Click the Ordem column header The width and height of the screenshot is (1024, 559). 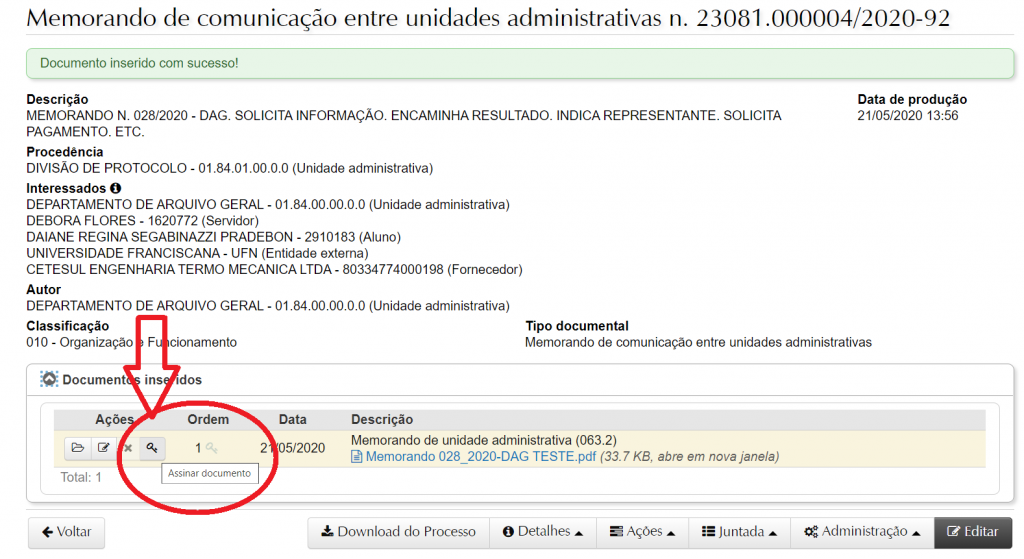[208, 419]
